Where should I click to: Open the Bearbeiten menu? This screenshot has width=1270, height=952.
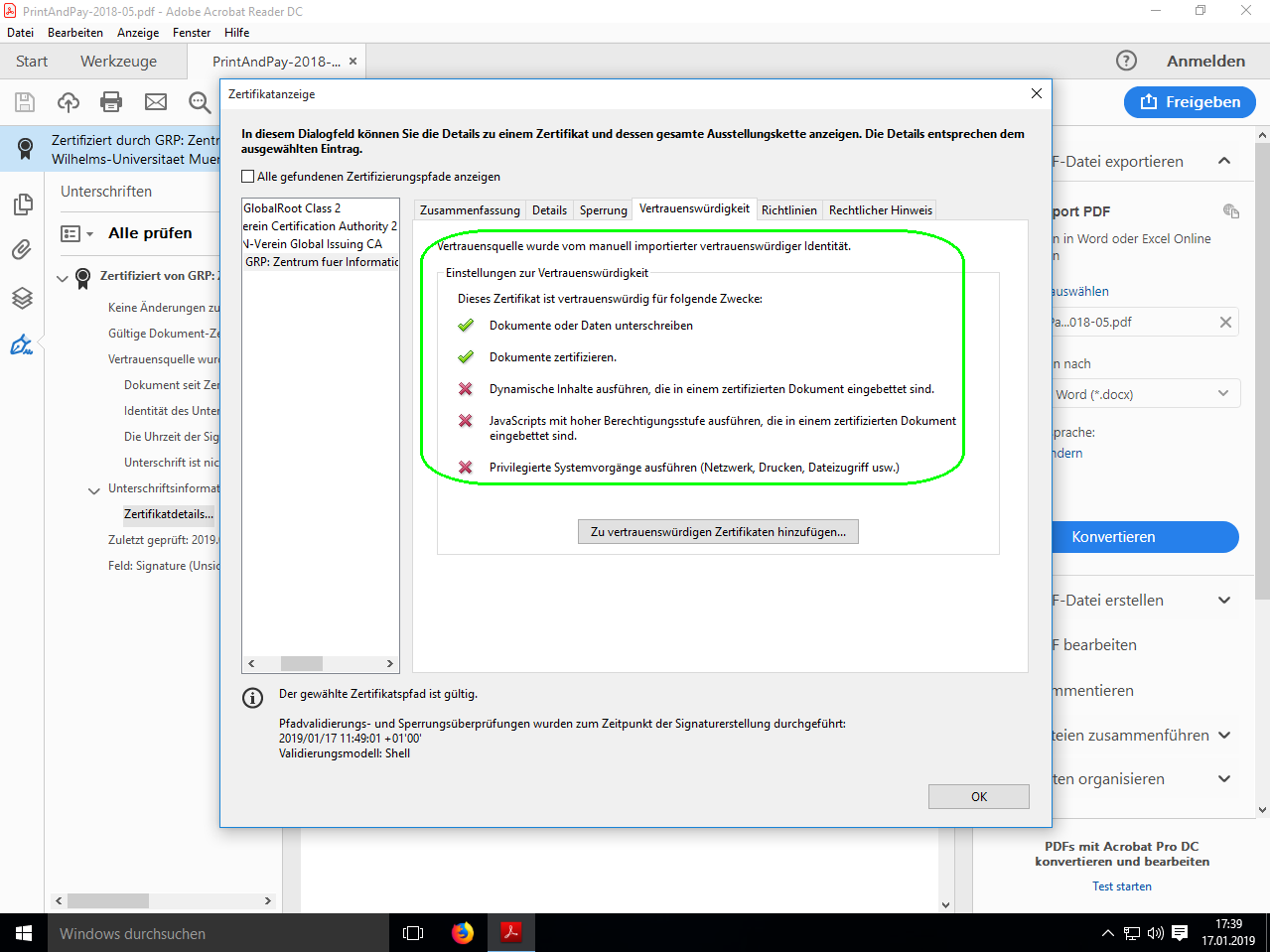pyautogui.click(x=75, y=33)
